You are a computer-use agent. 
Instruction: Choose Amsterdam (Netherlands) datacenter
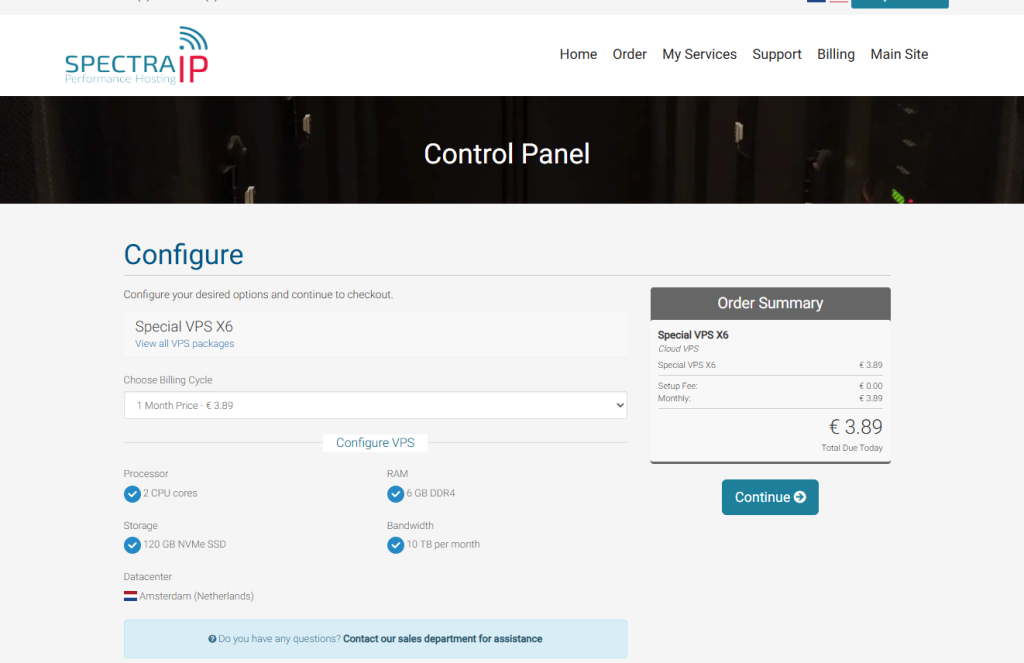click(x=196, y=596)
